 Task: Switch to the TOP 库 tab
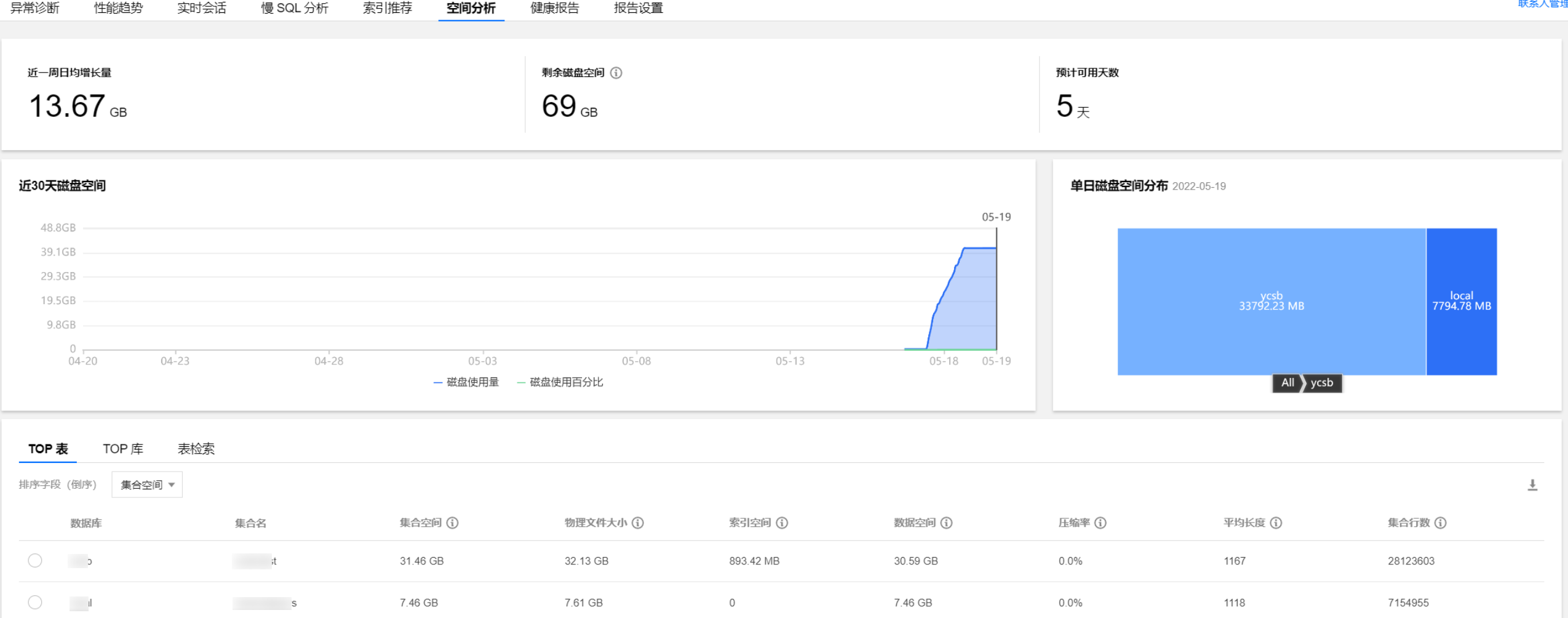click(123, 449)
